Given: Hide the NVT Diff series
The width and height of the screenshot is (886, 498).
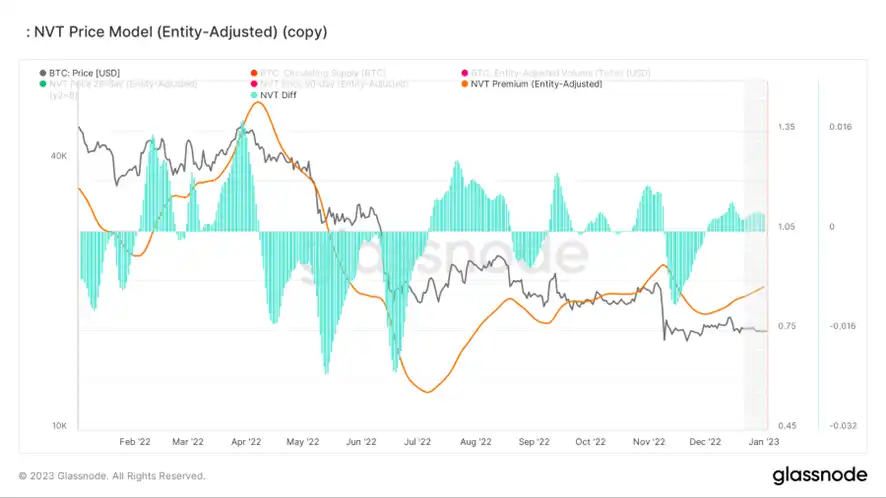Looking at the screenshot, I should click(x=273, y=95).
